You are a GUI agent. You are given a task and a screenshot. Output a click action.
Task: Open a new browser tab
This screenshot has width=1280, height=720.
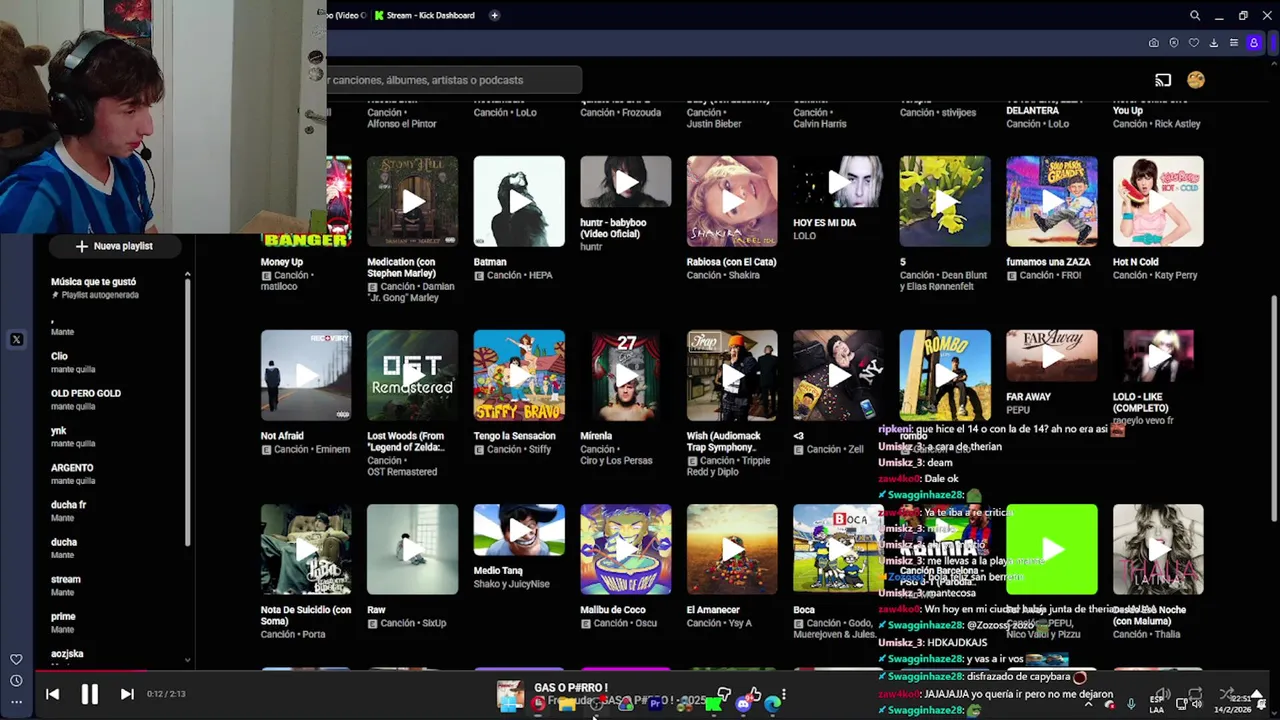click(x=494, y=15)
